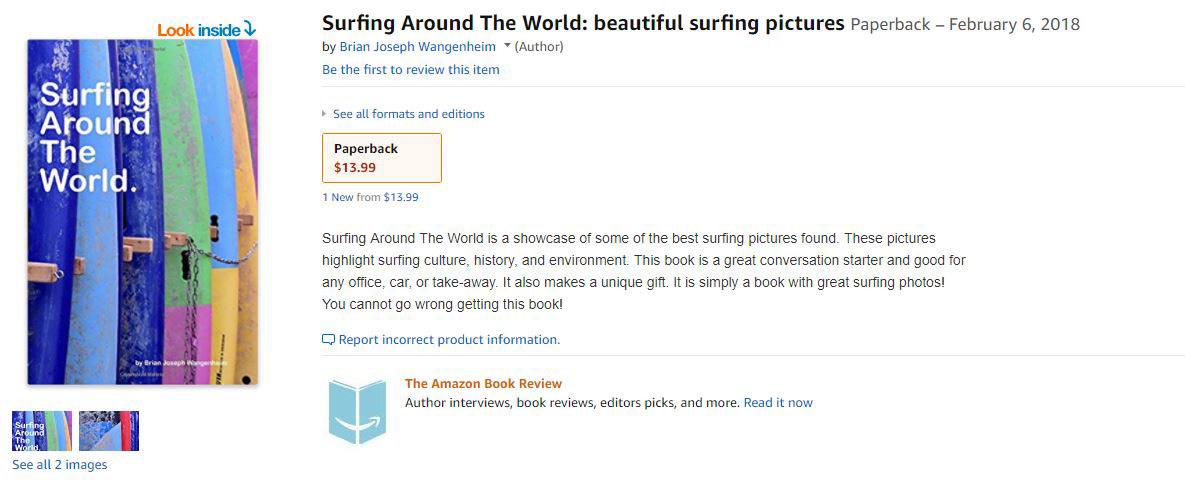The width and height of the screenshot is (1185, 483).
Task: Open the 1 New offers link
Action: point(337,198)
